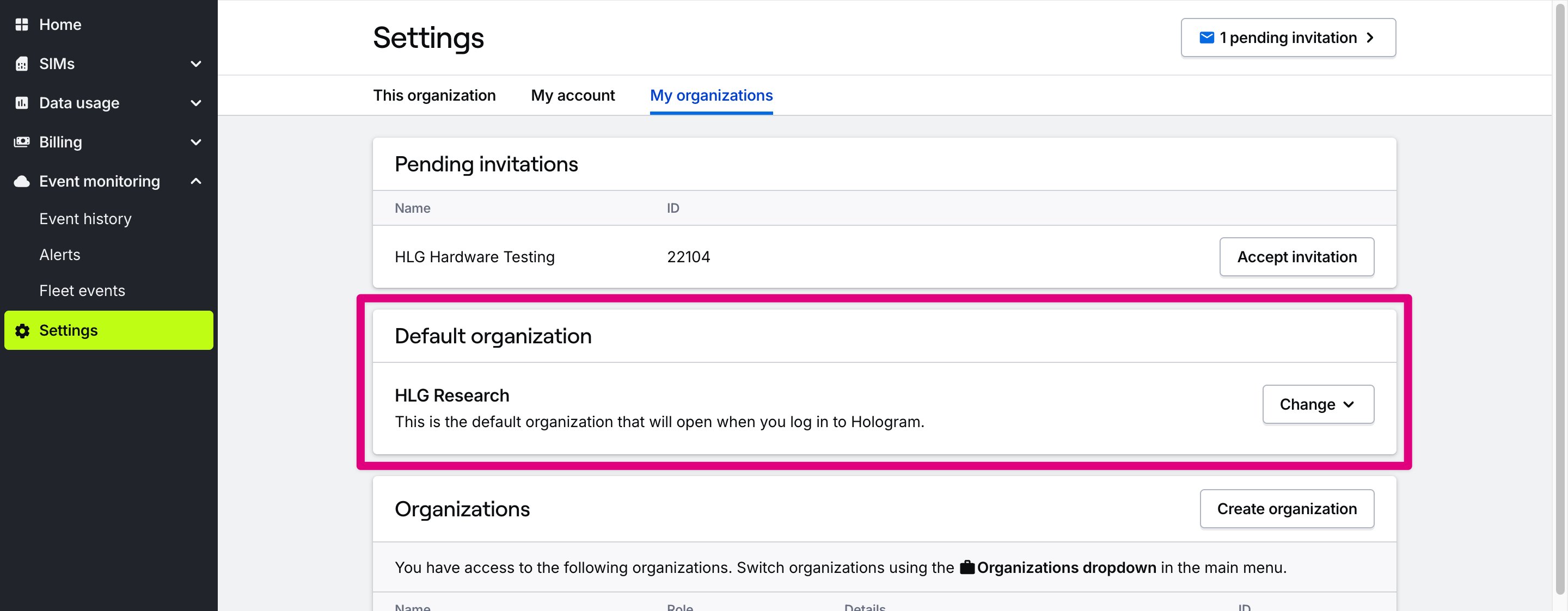Image resolution: width=1568 pixels, height=611 pixels.
Task: Collapse the Event monitoring chevron
Action: [x=196, y=181]
